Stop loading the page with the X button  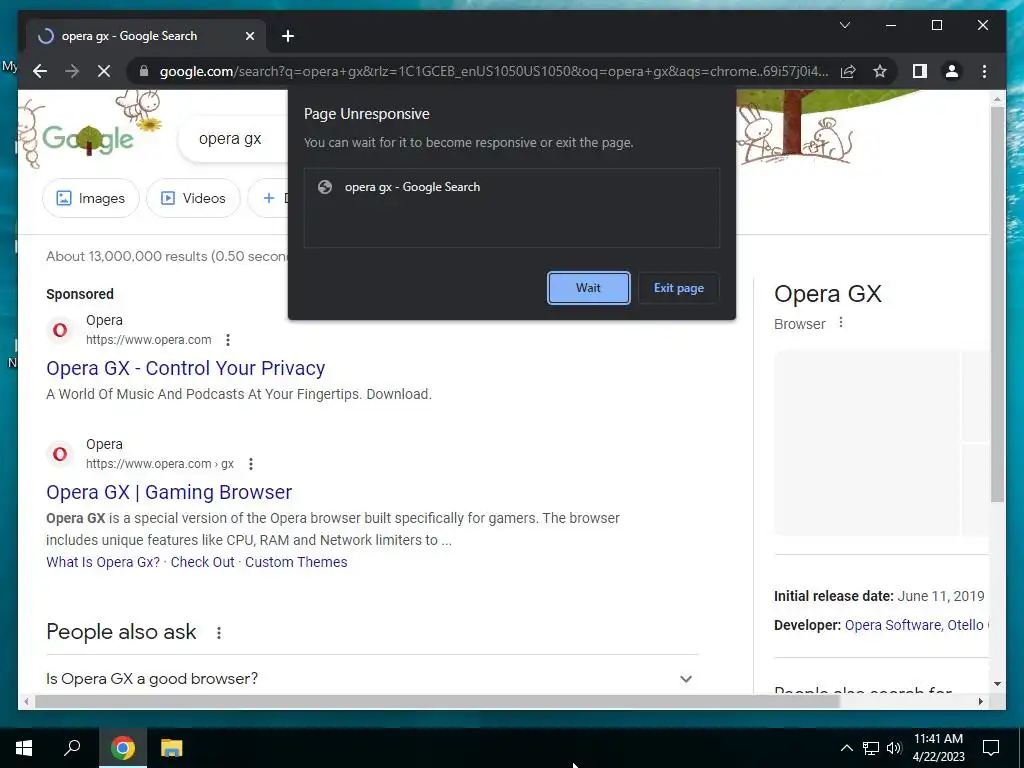[104, 71]
